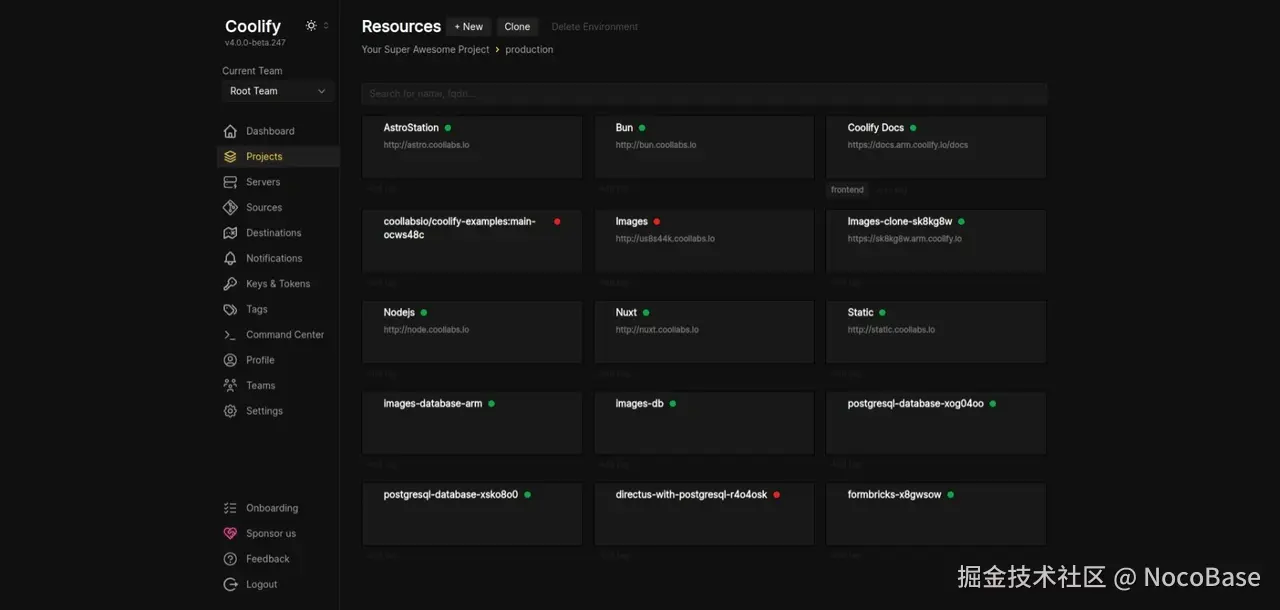Open the Coolify Docs resource card
Screen dimensions: 1280x610
pos(936,147)
